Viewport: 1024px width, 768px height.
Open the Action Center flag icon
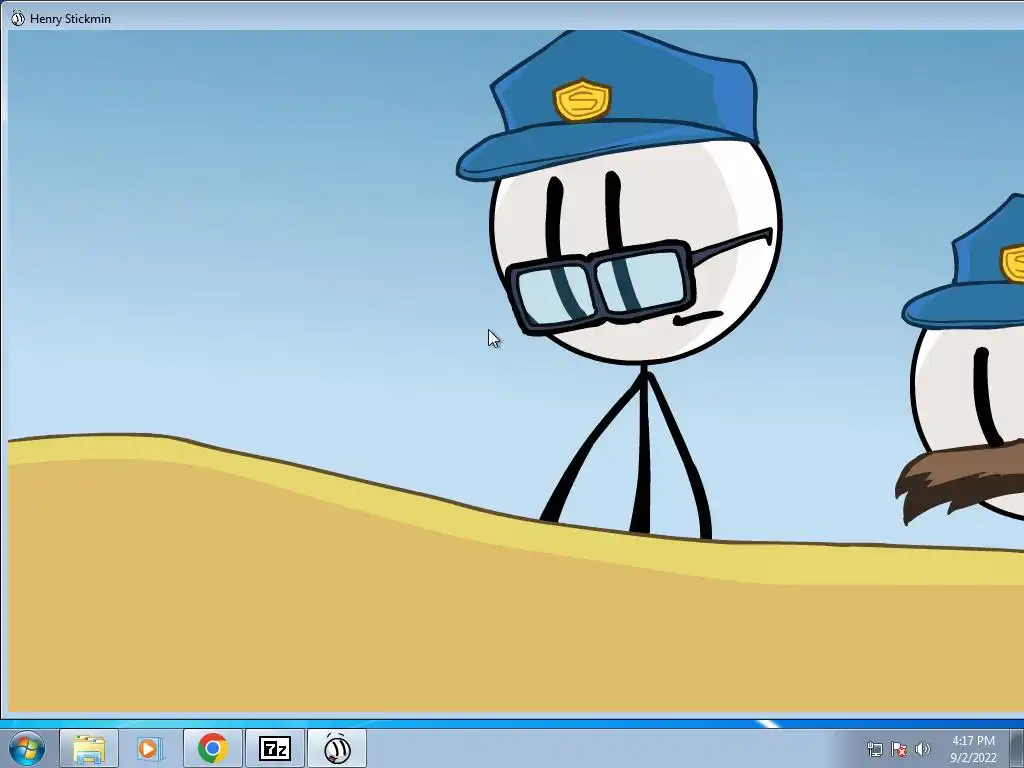click(899, 748)
